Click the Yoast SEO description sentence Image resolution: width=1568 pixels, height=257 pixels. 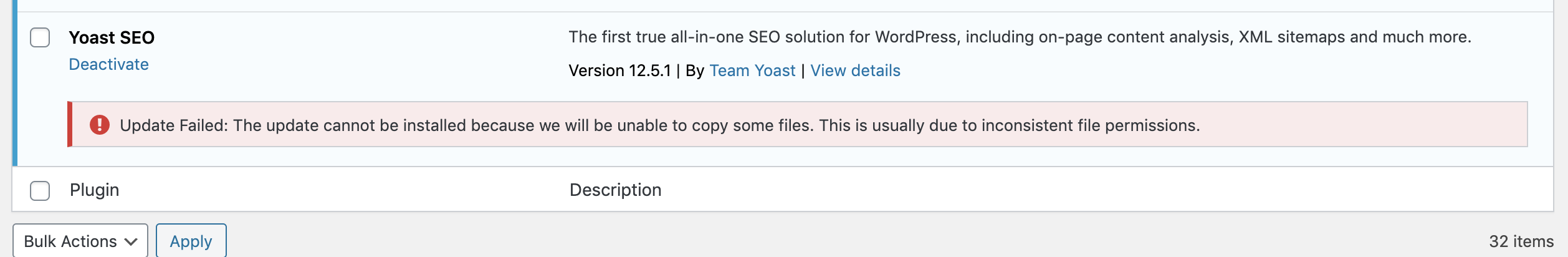[1020, 37]
